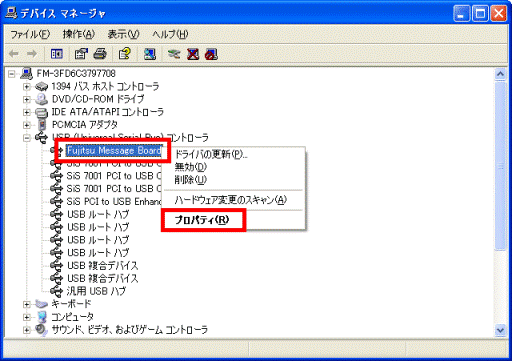Open the 操作(A) menu
The image size is (512, 361).
click(x=79, y=34)
